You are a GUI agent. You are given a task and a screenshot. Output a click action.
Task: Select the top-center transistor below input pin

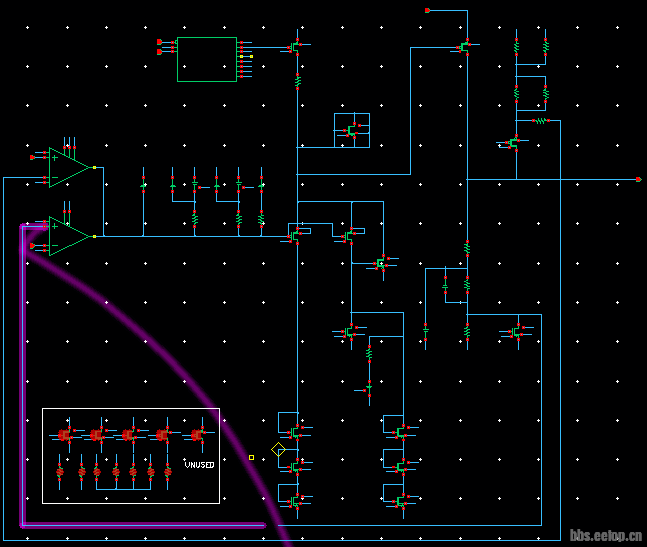(x=465, y=46)
